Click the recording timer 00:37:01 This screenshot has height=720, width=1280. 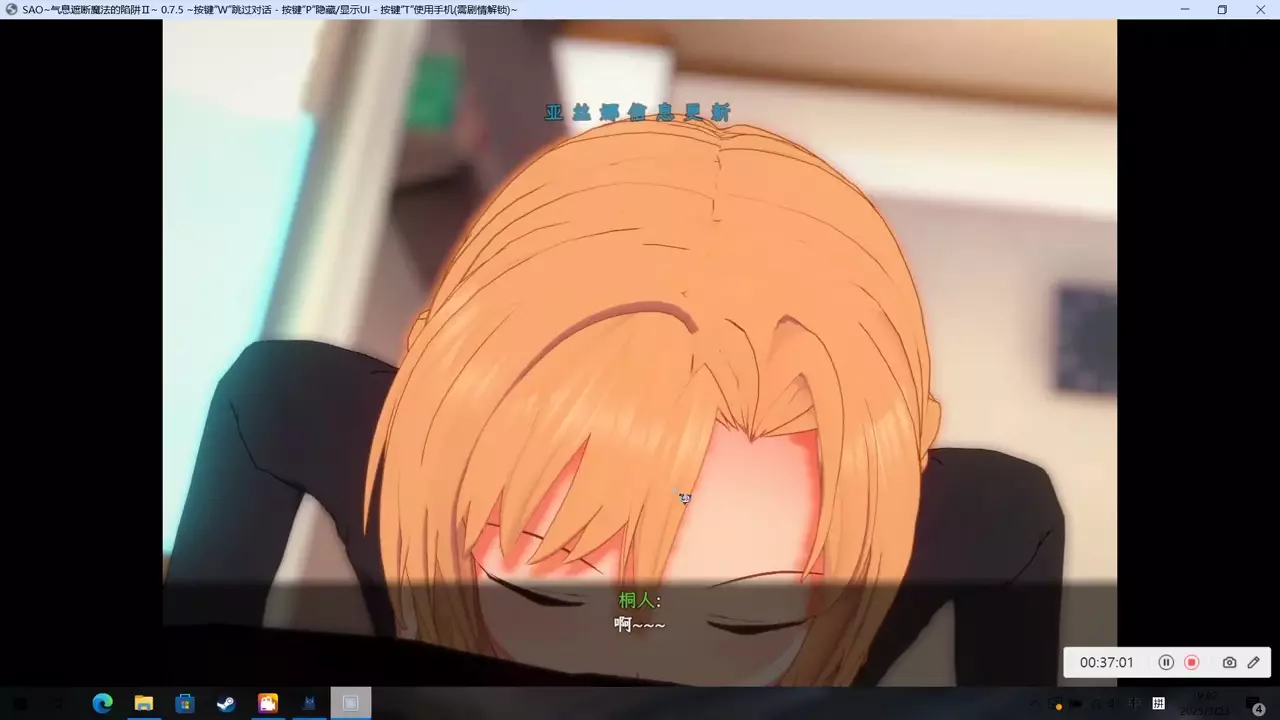click(1106, 662)
